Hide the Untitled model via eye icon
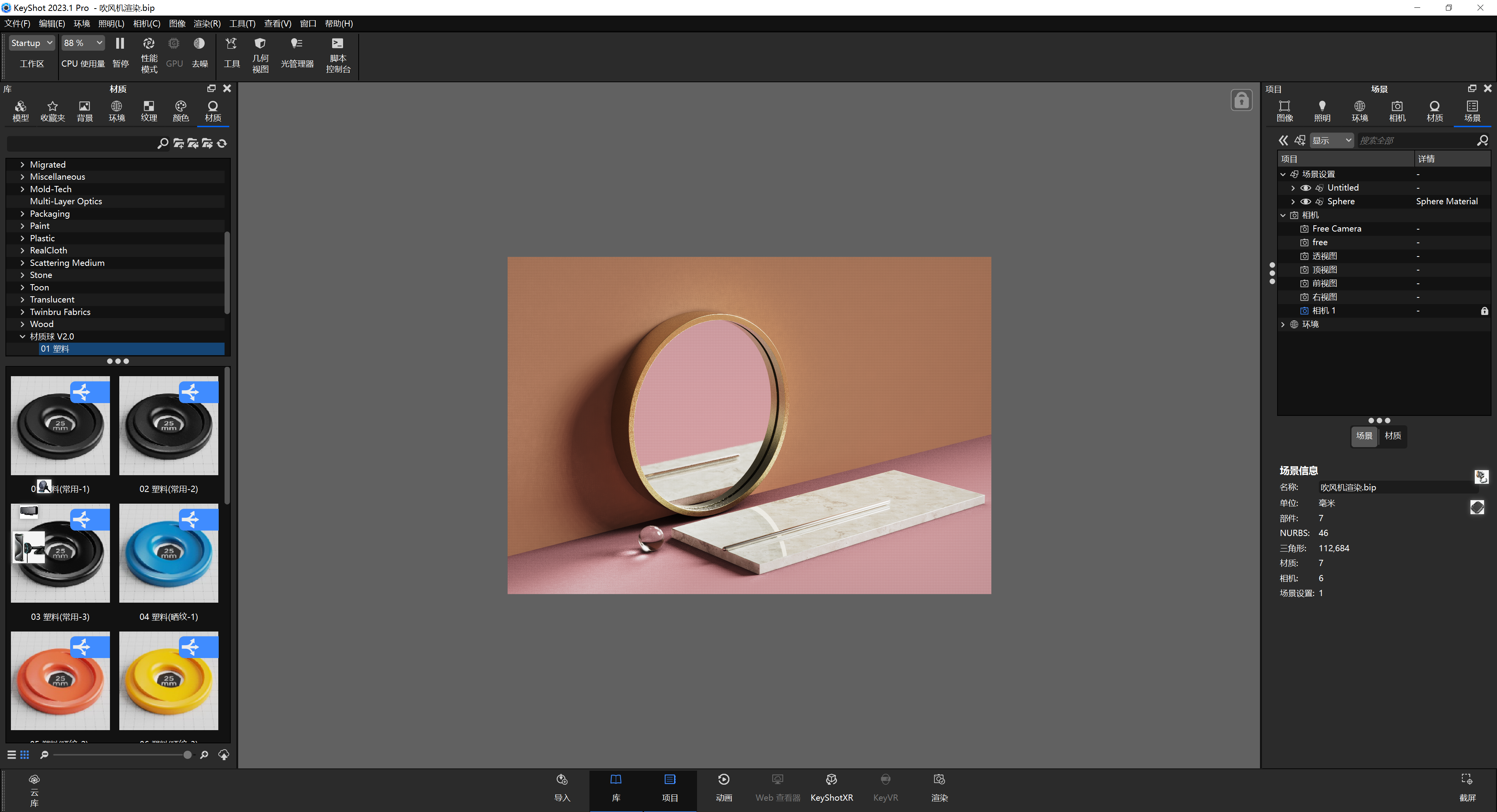Screen dimensions: 1497x812 click(1305, 188)
